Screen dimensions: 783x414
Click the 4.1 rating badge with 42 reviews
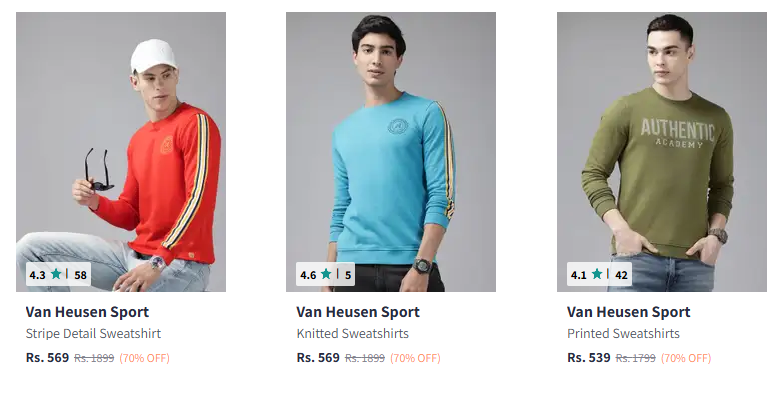599,275
